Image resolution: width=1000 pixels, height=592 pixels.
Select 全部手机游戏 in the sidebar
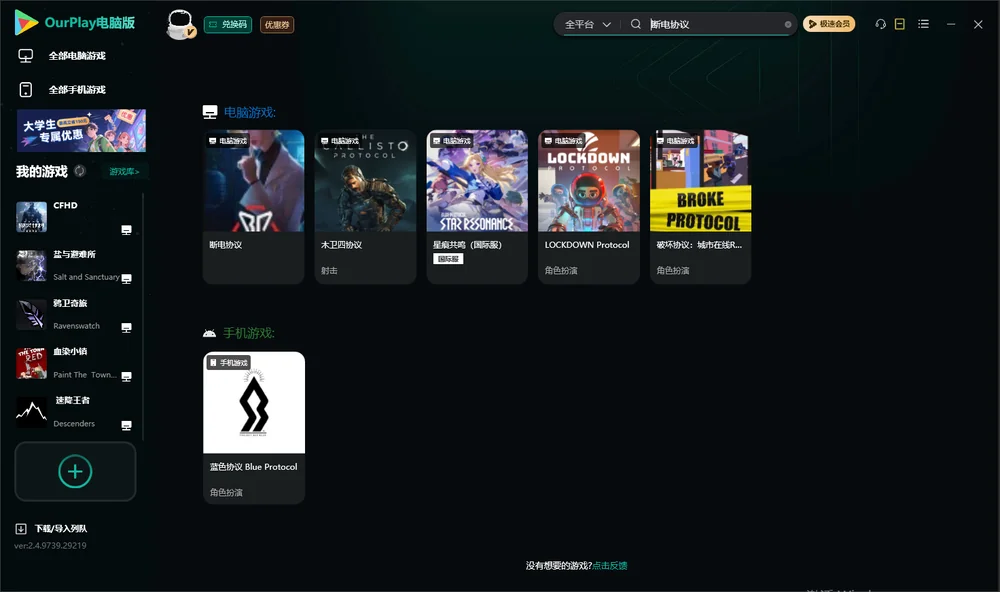[x=75, y=90]
